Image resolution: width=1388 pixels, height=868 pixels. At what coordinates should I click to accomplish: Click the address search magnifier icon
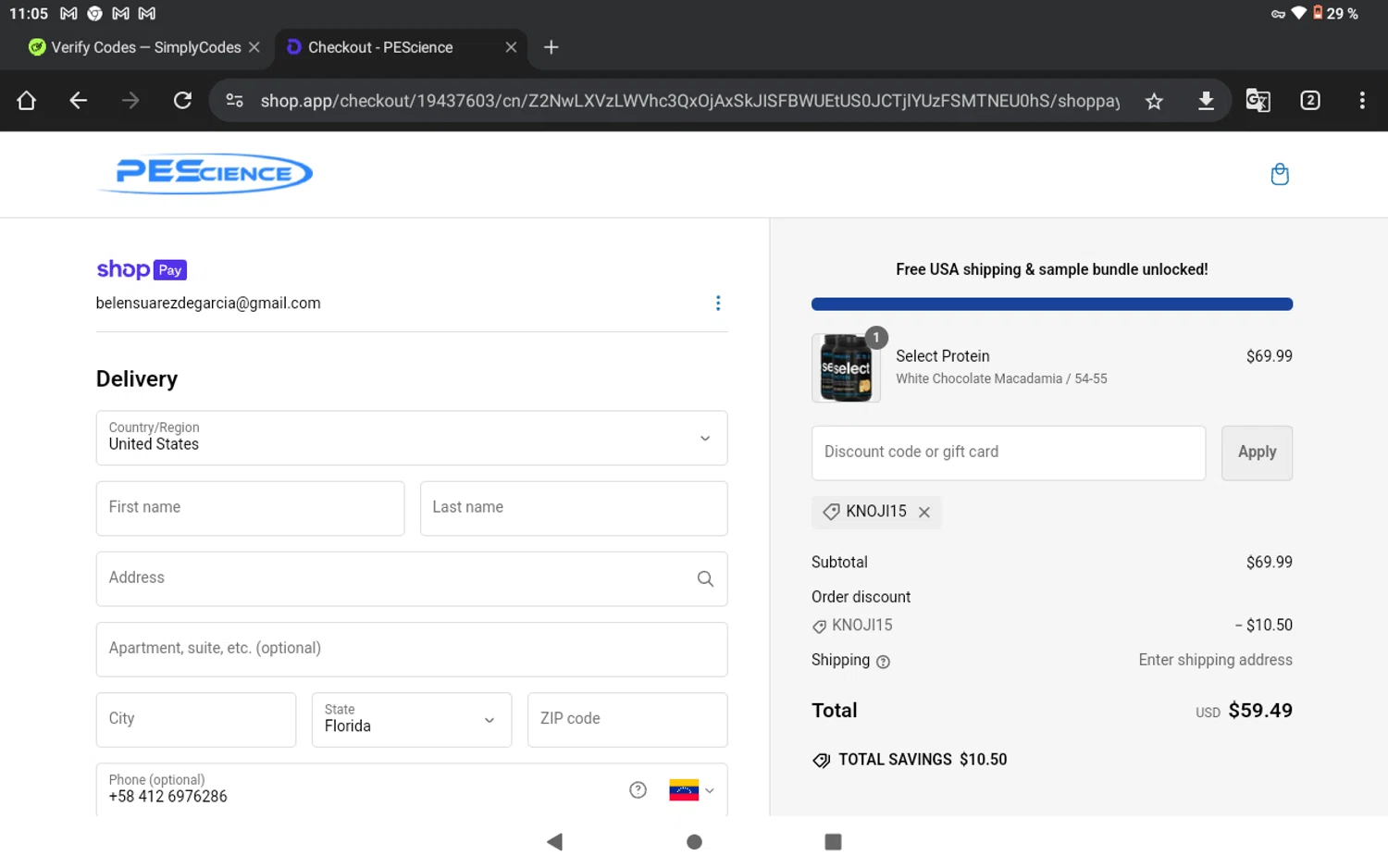[x=704, y=578]
